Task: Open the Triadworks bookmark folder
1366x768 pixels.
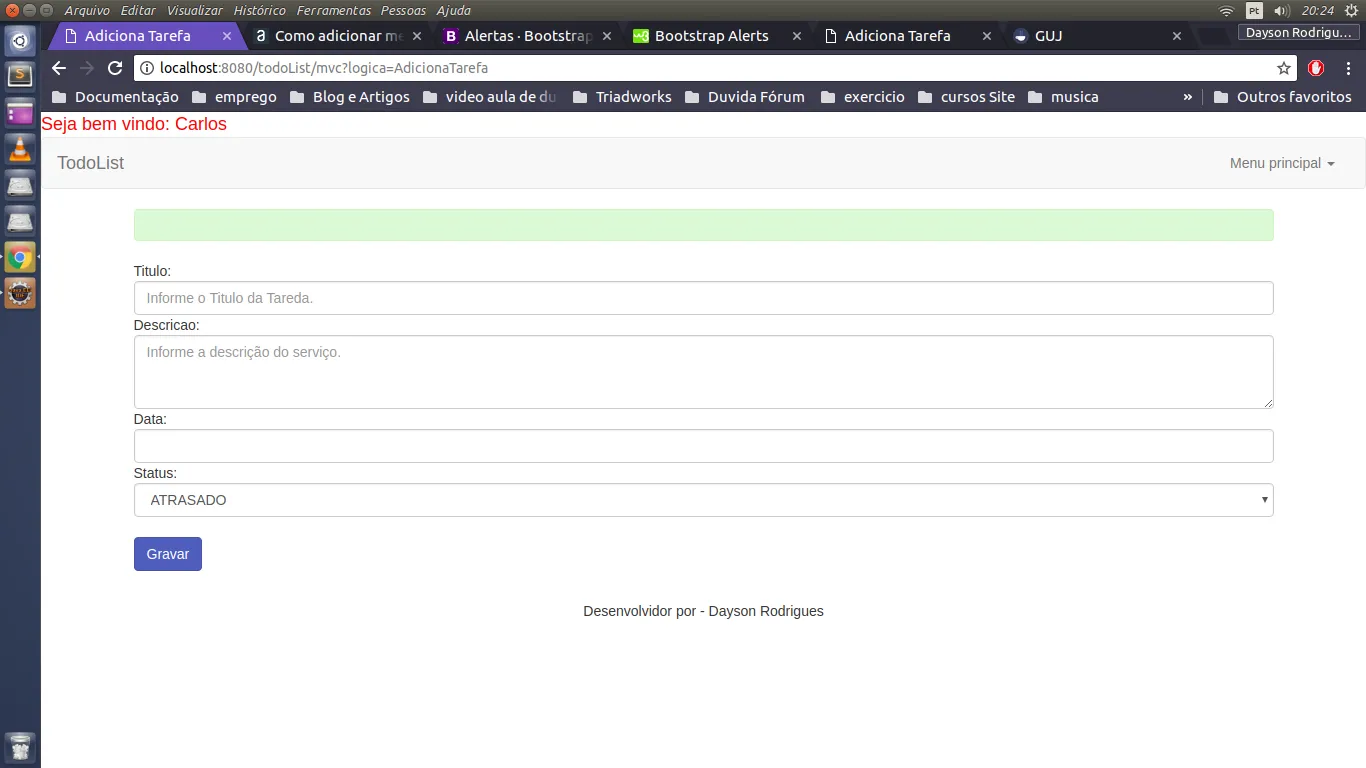Action: pos(622,97)
